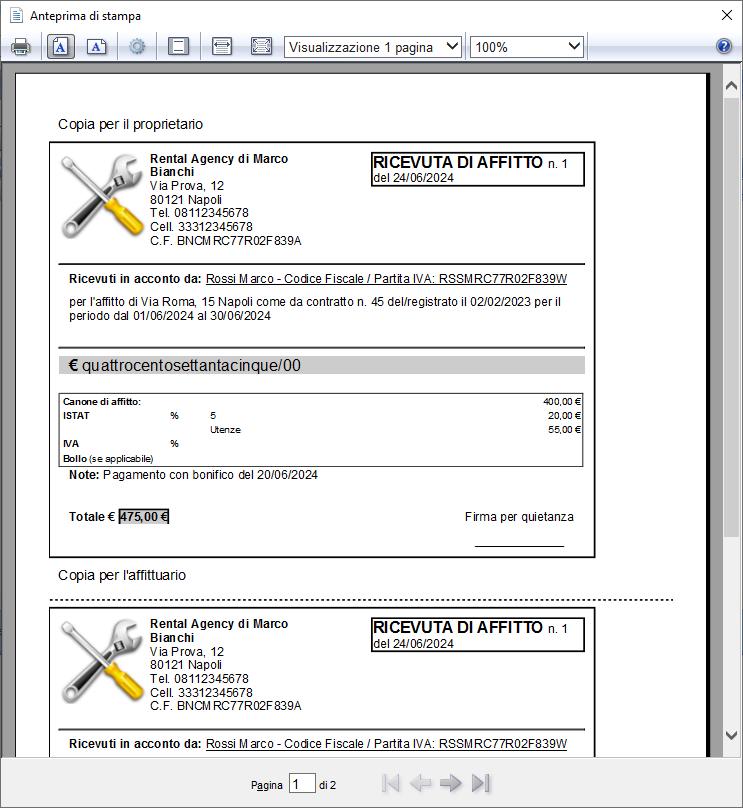Click the printer icon to print
The height and width of the screenshot is (808, 743).
point(21,47)
